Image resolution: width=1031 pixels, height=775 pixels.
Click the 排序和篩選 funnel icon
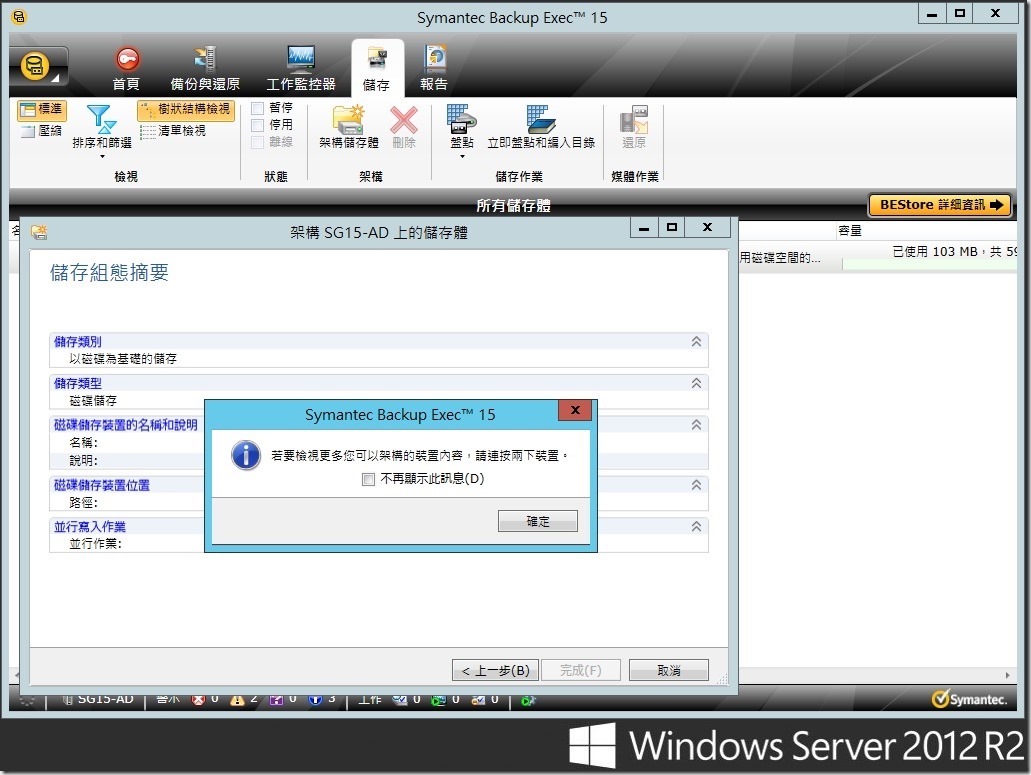tap(101, 118)
